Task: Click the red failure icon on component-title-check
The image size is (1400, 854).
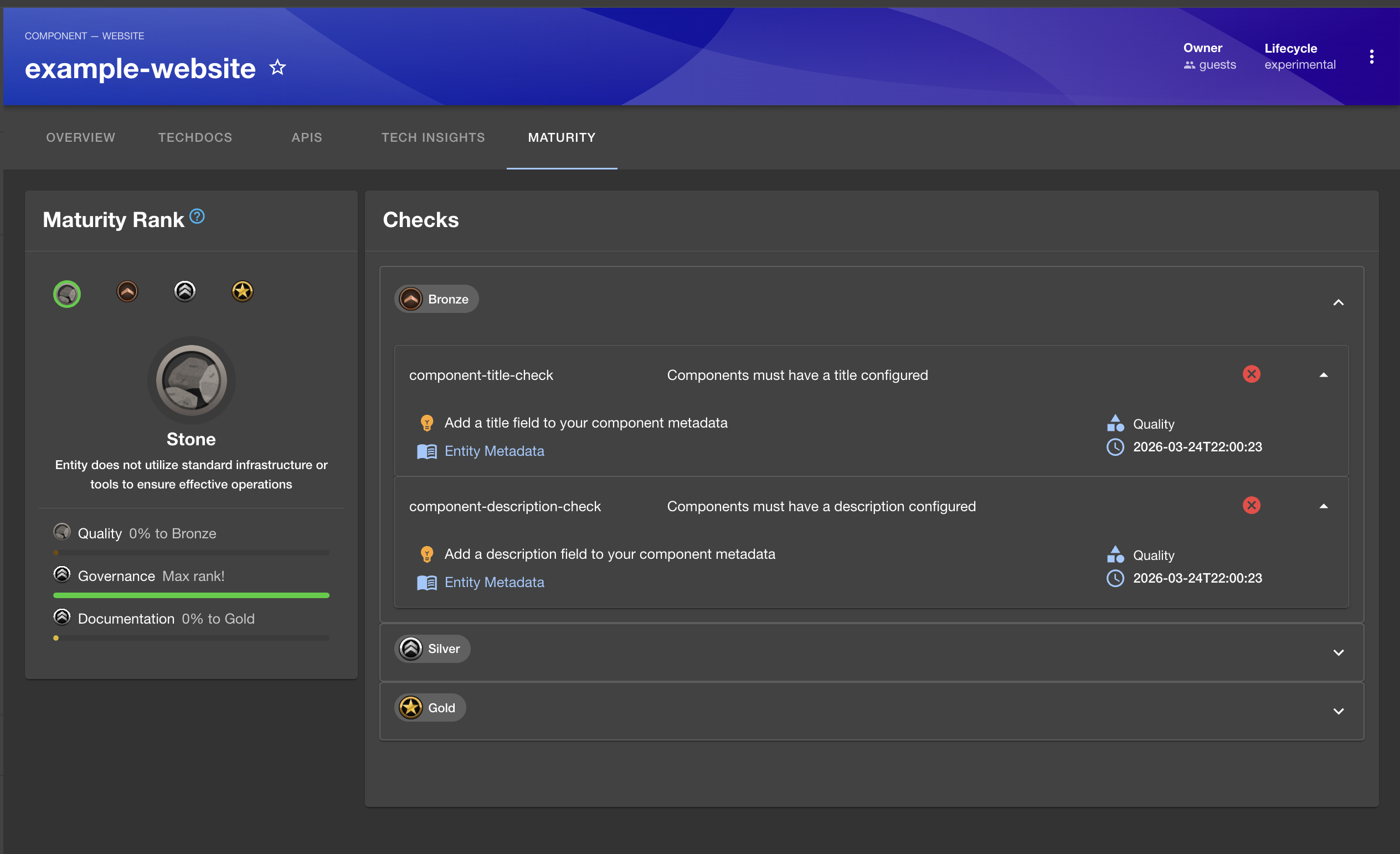Action: pos(1252,374)
